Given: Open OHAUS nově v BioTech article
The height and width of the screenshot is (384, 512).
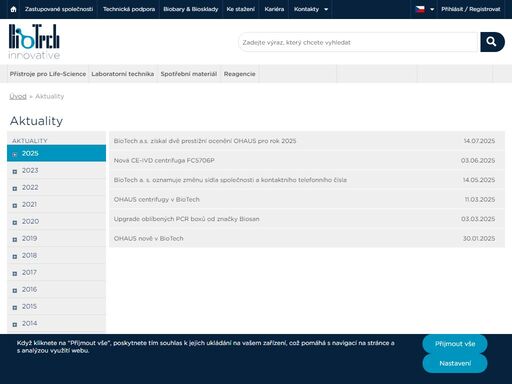Looking at the screenshot, I should coord(148,238).
